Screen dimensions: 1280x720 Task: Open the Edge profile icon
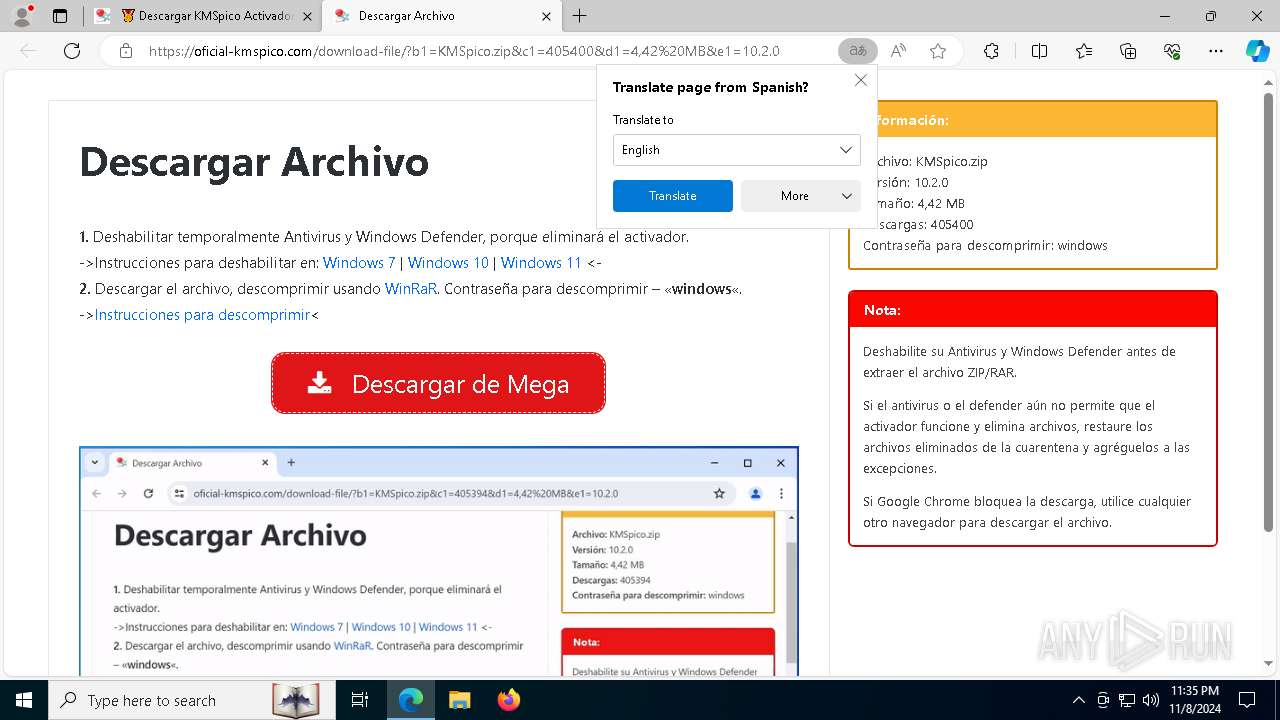pyautogui.click(x=21, y=16)
